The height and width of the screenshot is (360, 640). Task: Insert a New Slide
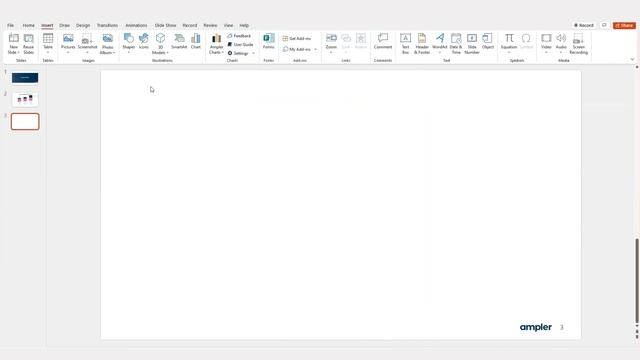click(13, 44)
